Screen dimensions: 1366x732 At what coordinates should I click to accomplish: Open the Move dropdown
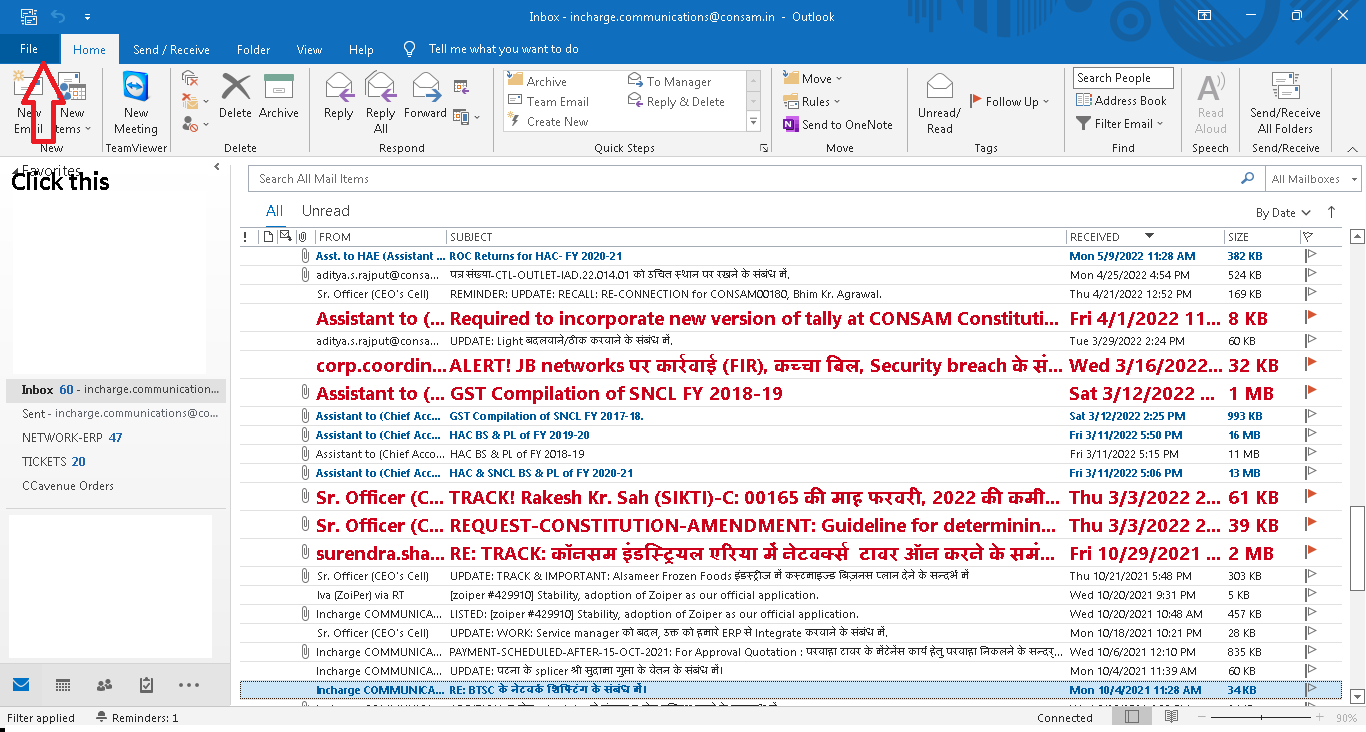click(813, 79)
